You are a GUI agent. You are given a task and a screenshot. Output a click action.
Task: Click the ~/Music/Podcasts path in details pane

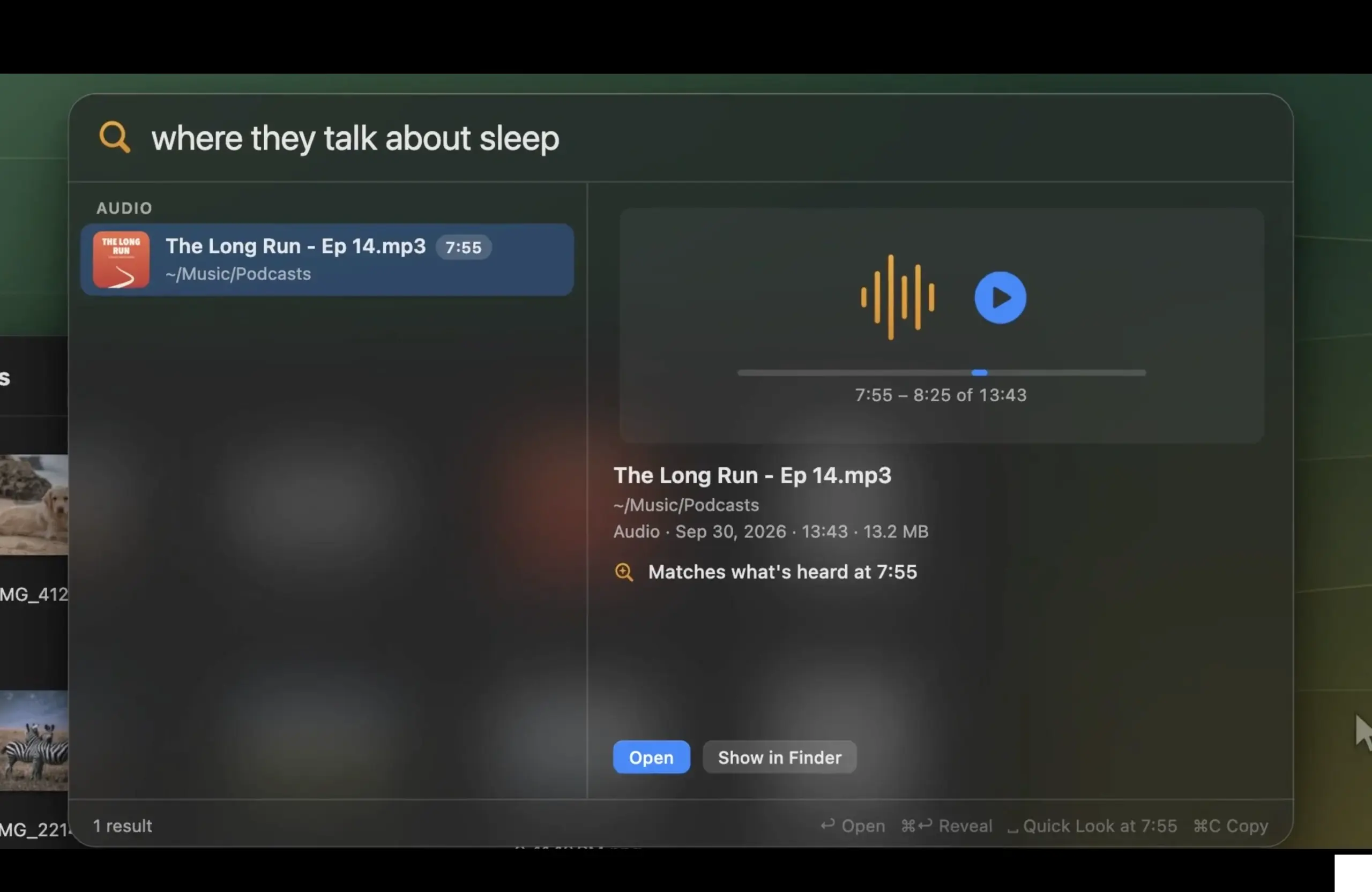click(686, 505)
